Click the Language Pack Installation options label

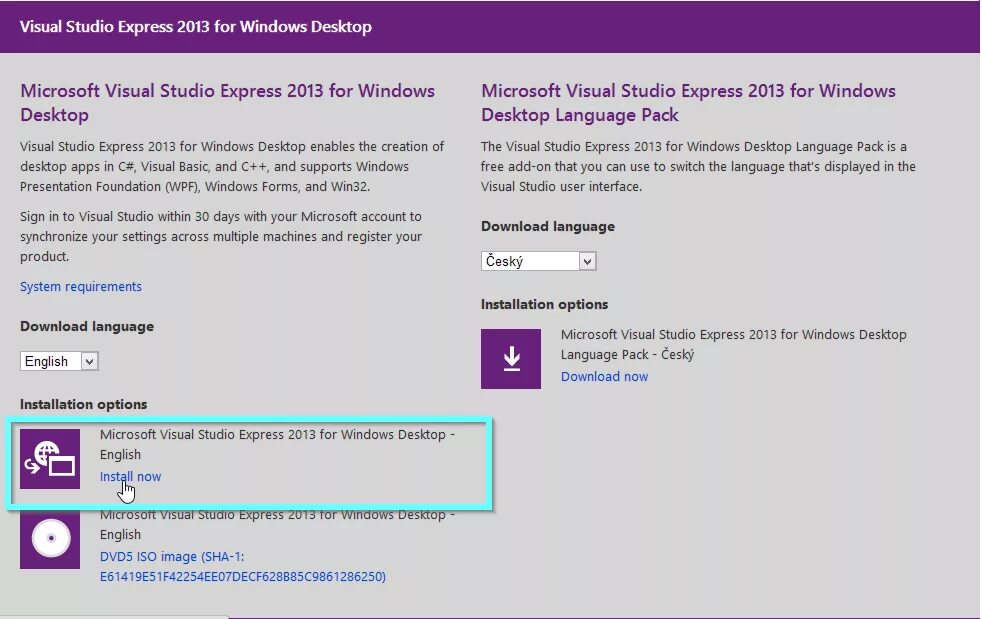click(x=544, y=304)
